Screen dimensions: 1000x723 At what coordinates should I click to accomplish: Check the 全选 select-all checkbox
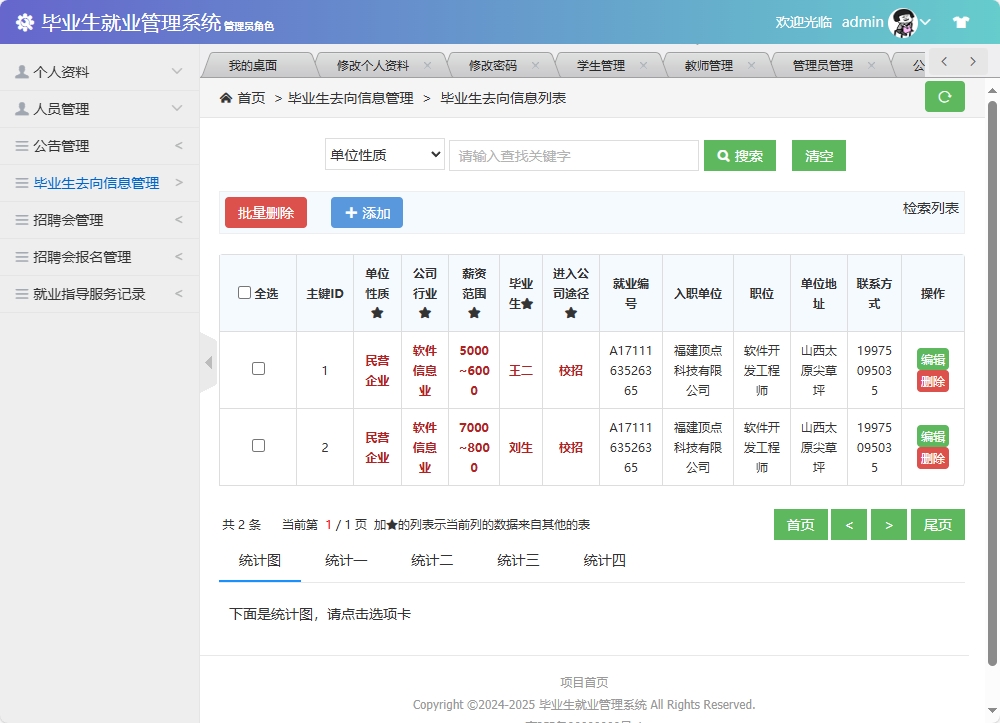[x=243, y=290]
